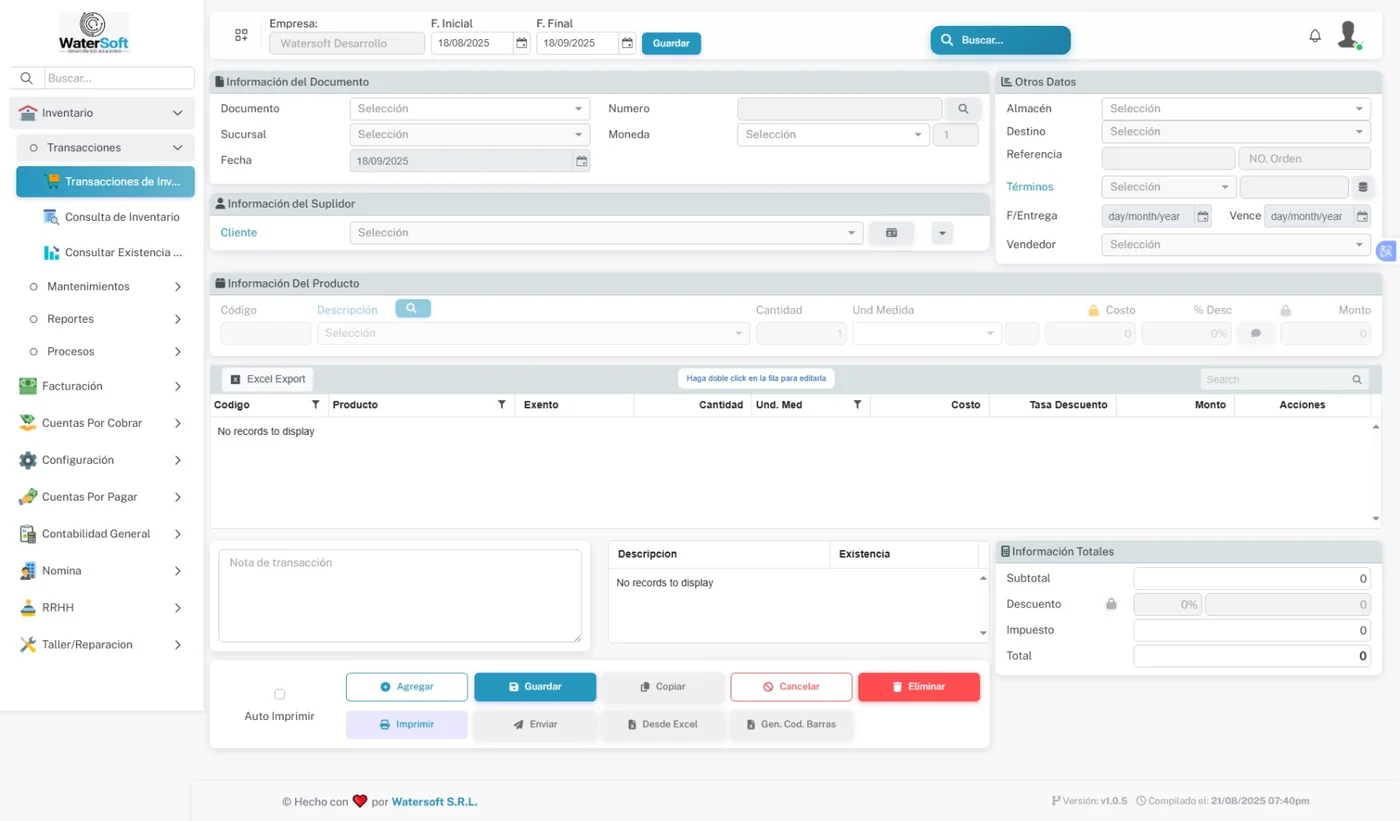The height and width of the screenshot is (821, 1400).
Task: Click the magnifier button beside Numero
Action: click(x=963, y=109)
